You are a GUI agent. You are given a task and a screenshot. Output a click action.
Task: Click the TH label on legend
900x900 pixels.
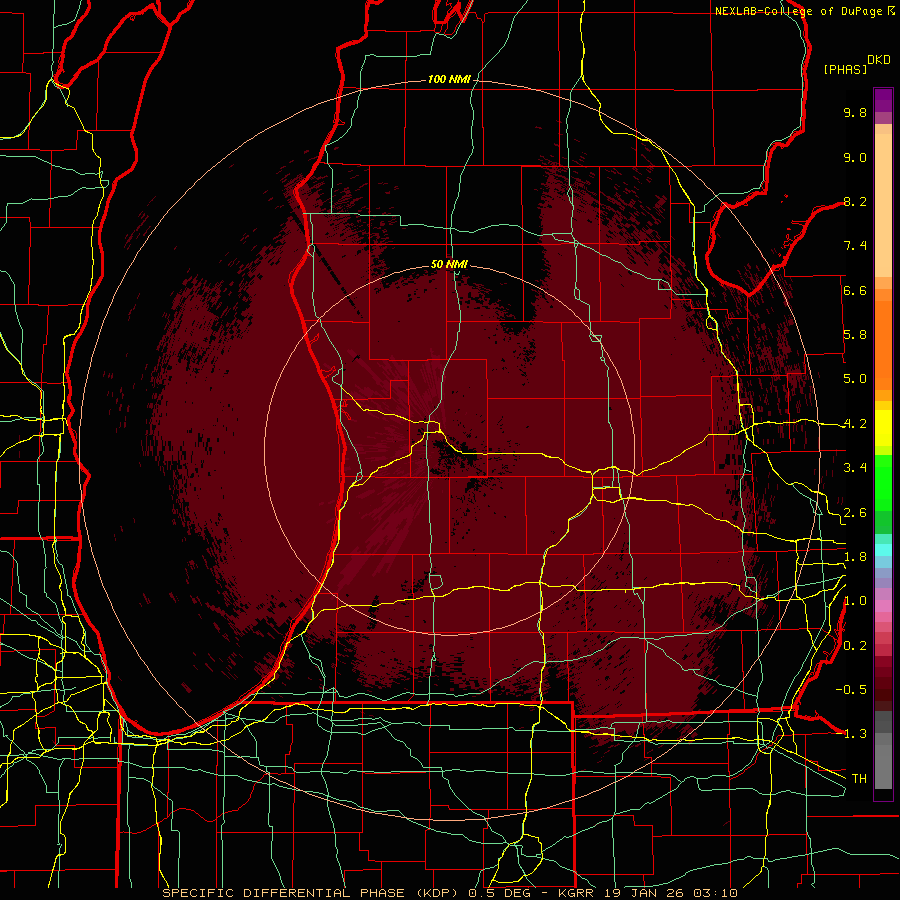(x=859, y=778)
